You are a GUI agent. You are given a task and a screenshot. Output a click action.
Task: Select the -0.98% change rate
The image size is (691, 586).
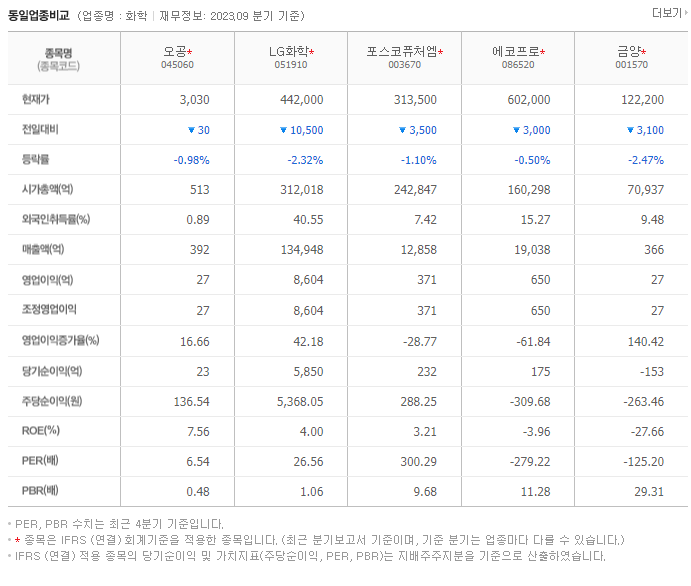click(192, 160)
